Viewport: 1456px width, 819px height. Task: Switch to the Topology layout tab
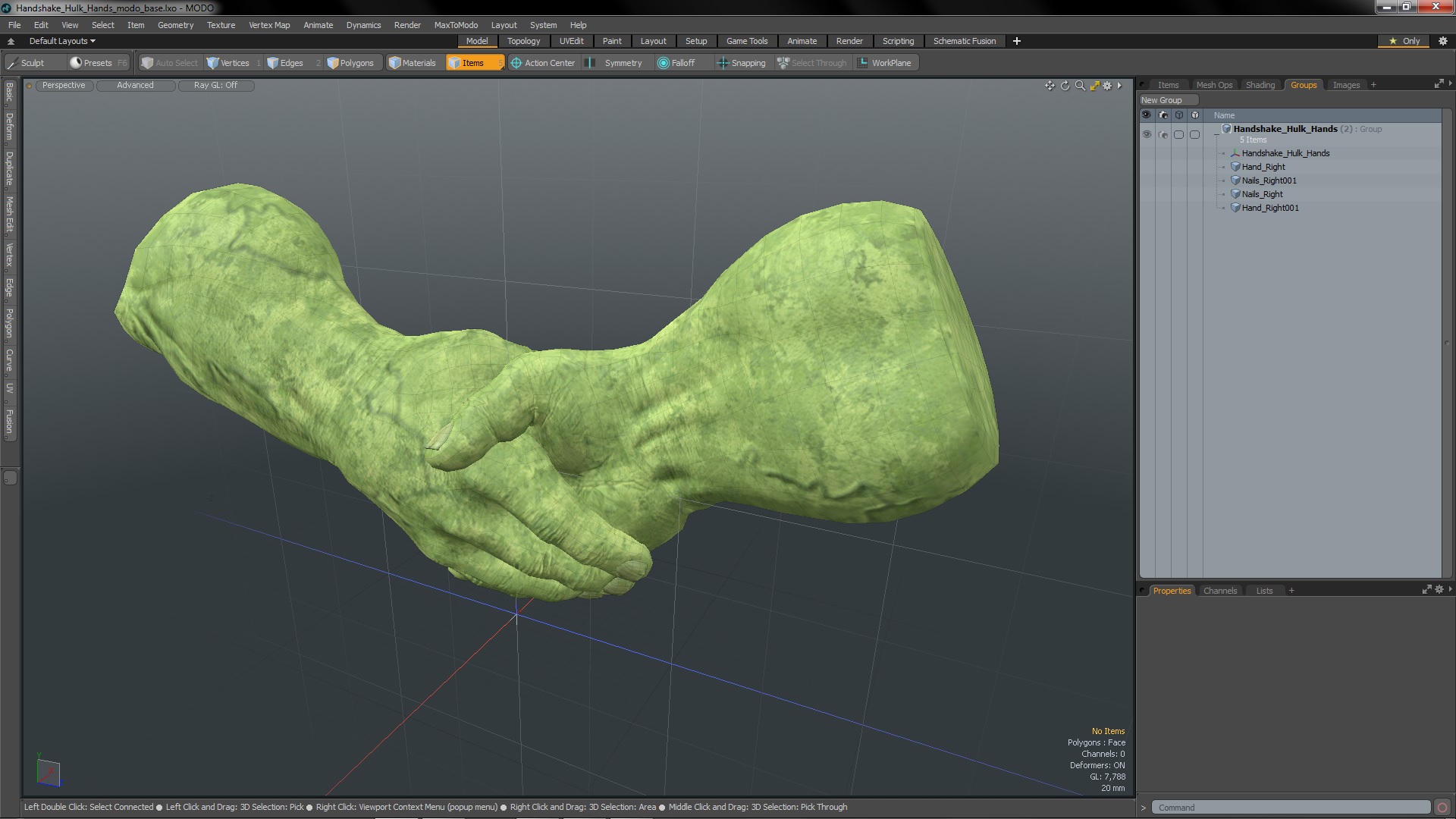click(x=523, y=41)
